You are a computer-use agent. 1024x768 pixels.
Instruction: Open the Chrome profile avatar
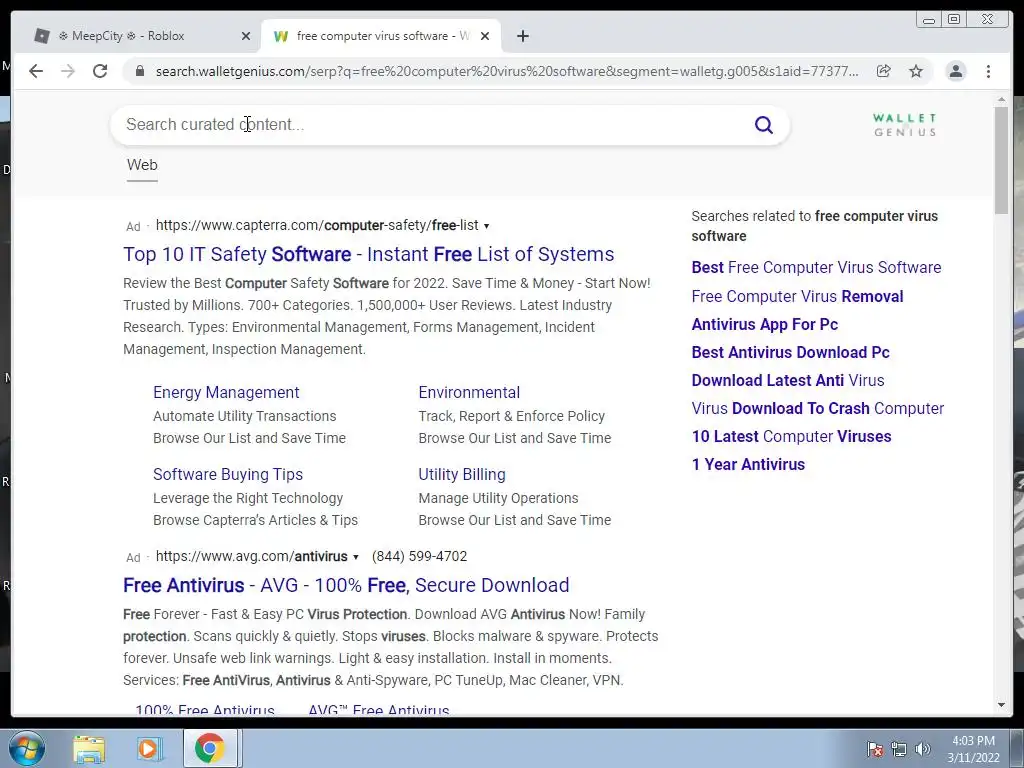point(955,71)
